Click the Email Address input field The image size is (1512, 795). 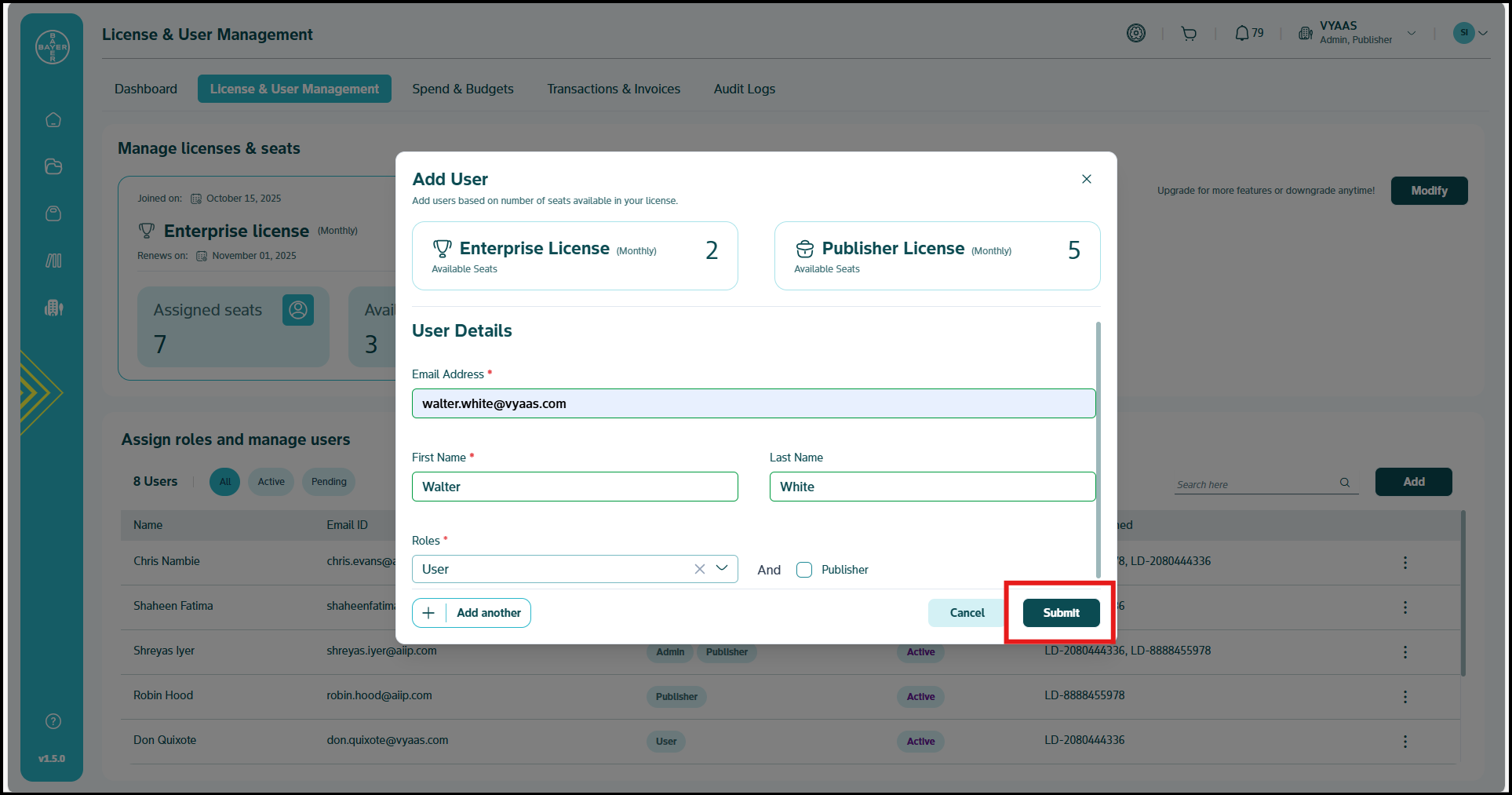753,403
